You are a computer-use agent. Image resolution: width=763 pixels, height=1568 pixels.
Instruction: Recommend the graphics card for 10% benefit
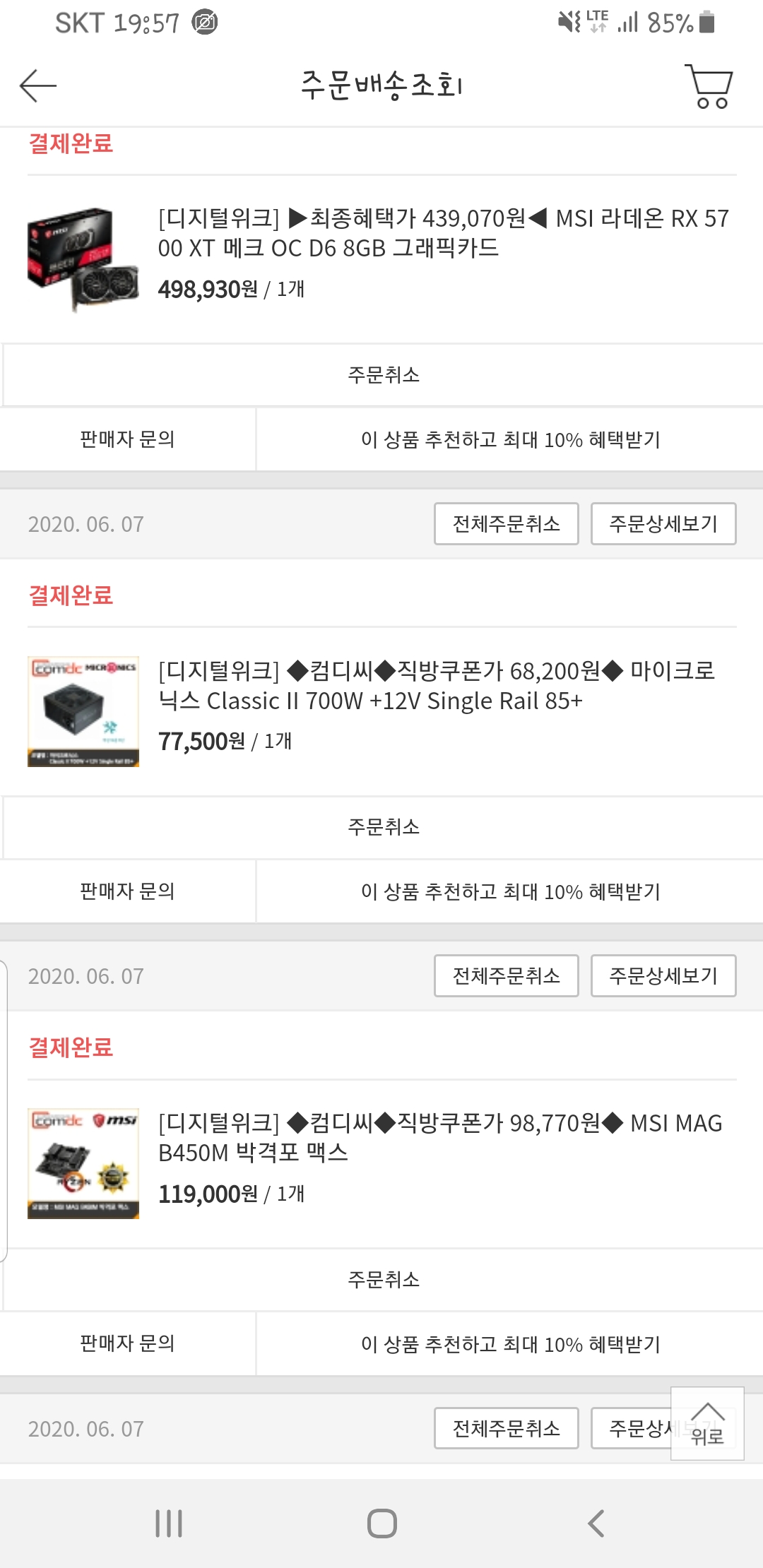tap(510, 439)
